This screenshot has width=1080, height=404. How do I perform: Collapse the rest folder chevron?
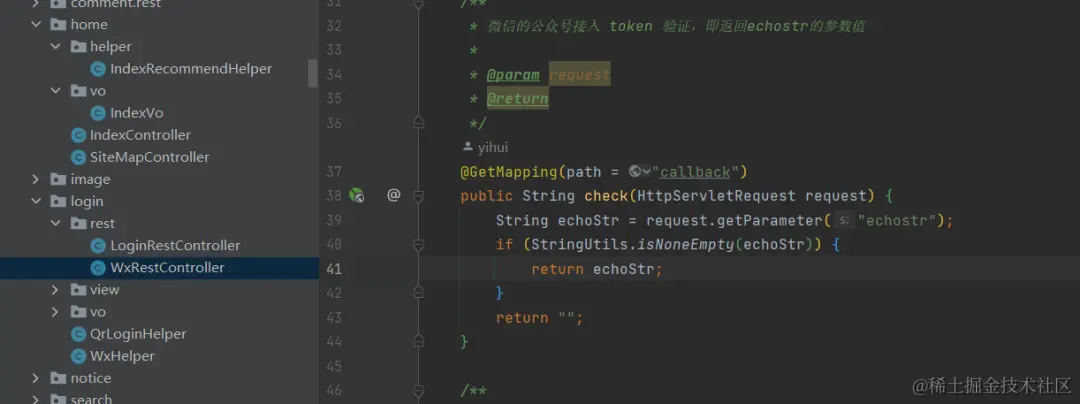[x=56, y=224]
